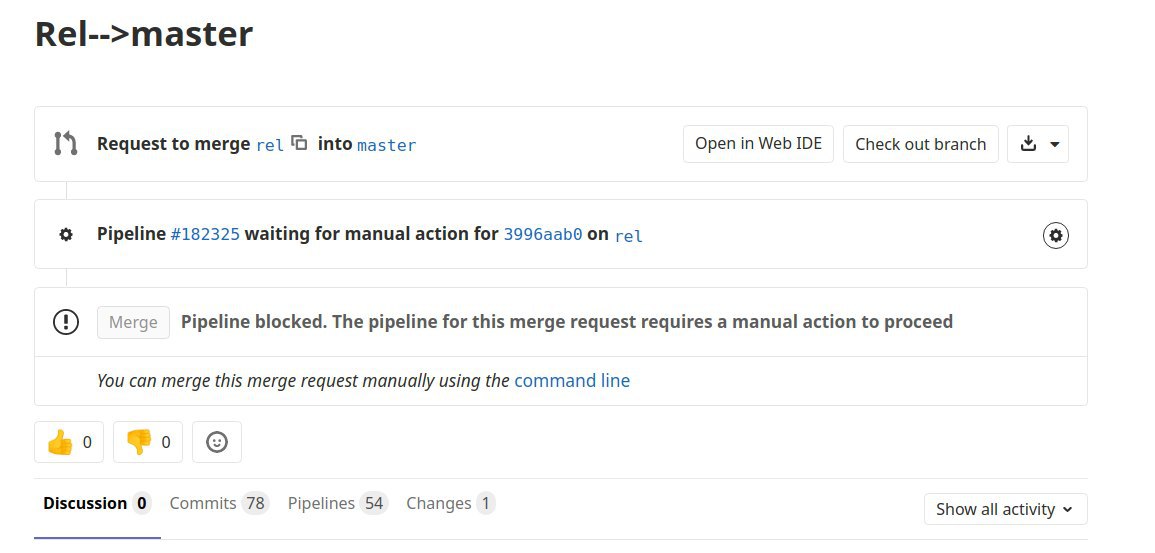Viewport: 1155px width, 553px height.
Task: Click the download icon button
Action: pyautogui.click(x=1028, y=144)
